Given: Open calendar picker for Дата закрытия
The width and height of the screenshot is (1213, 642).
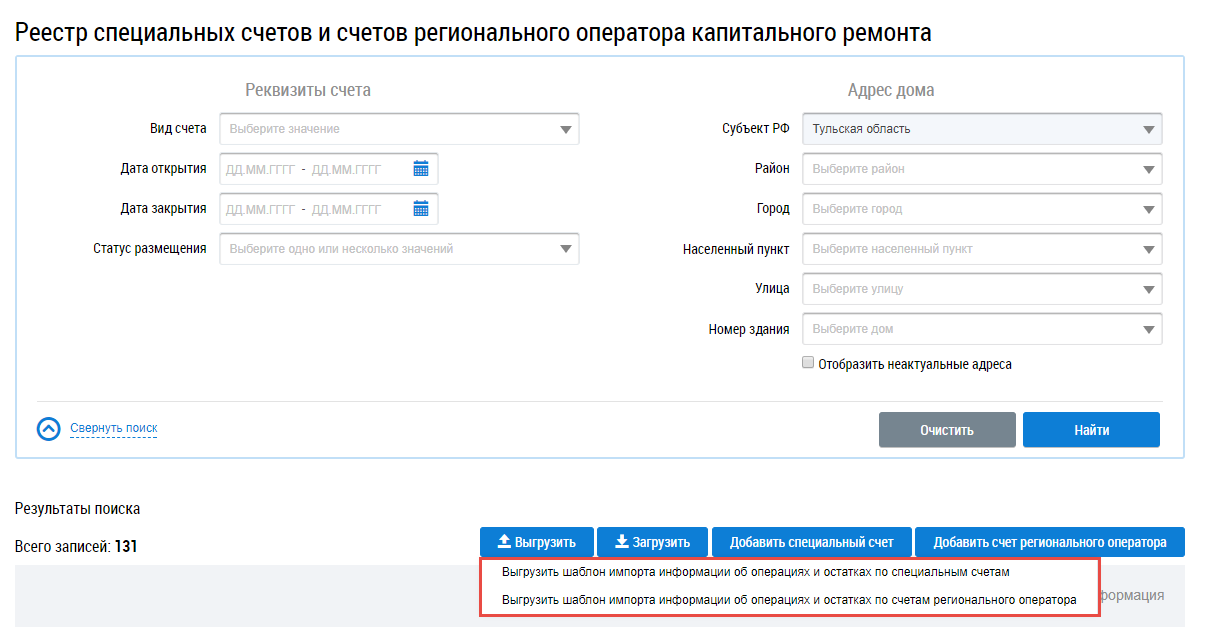Looking at the screenshot, I should click(x=421, y=209).
